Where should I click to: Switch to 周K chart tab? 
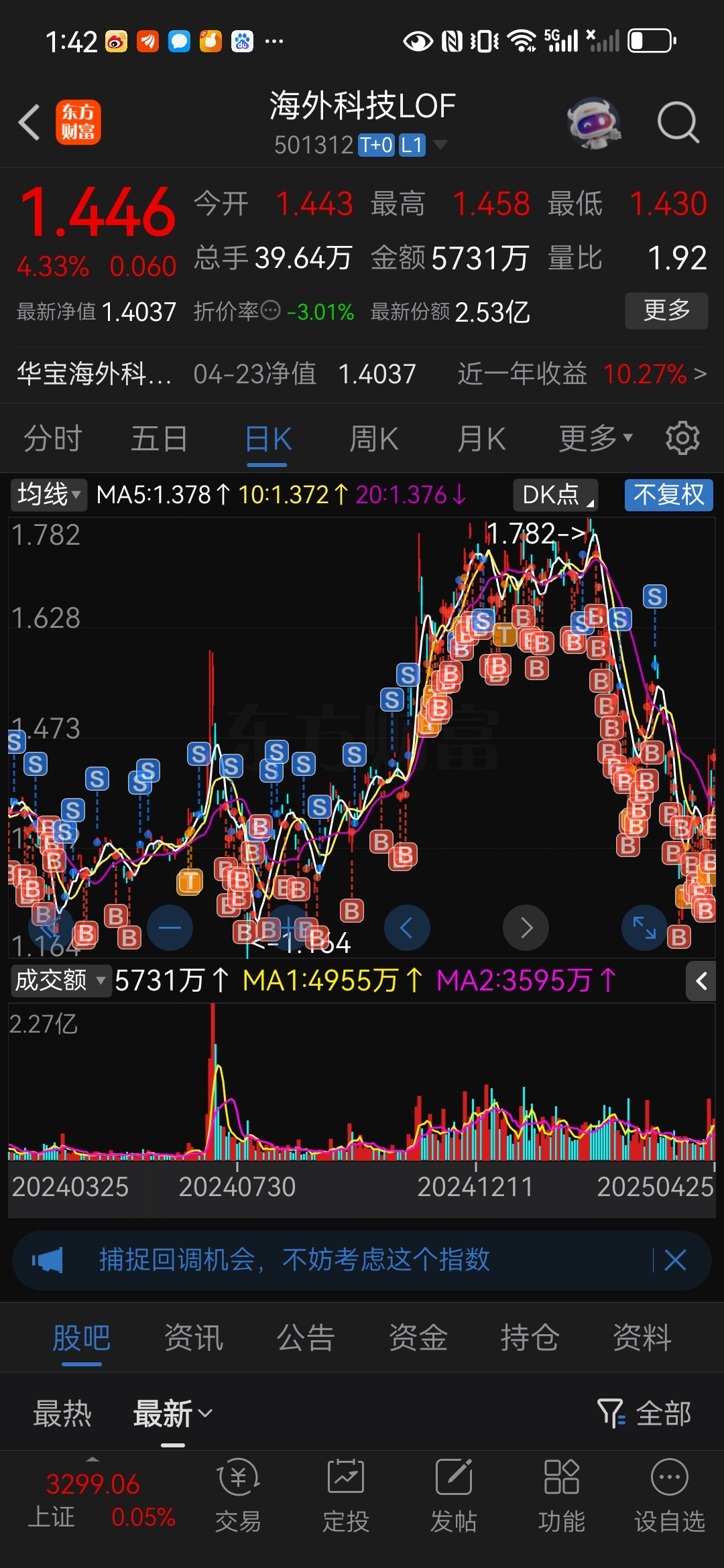click(374, 438)
